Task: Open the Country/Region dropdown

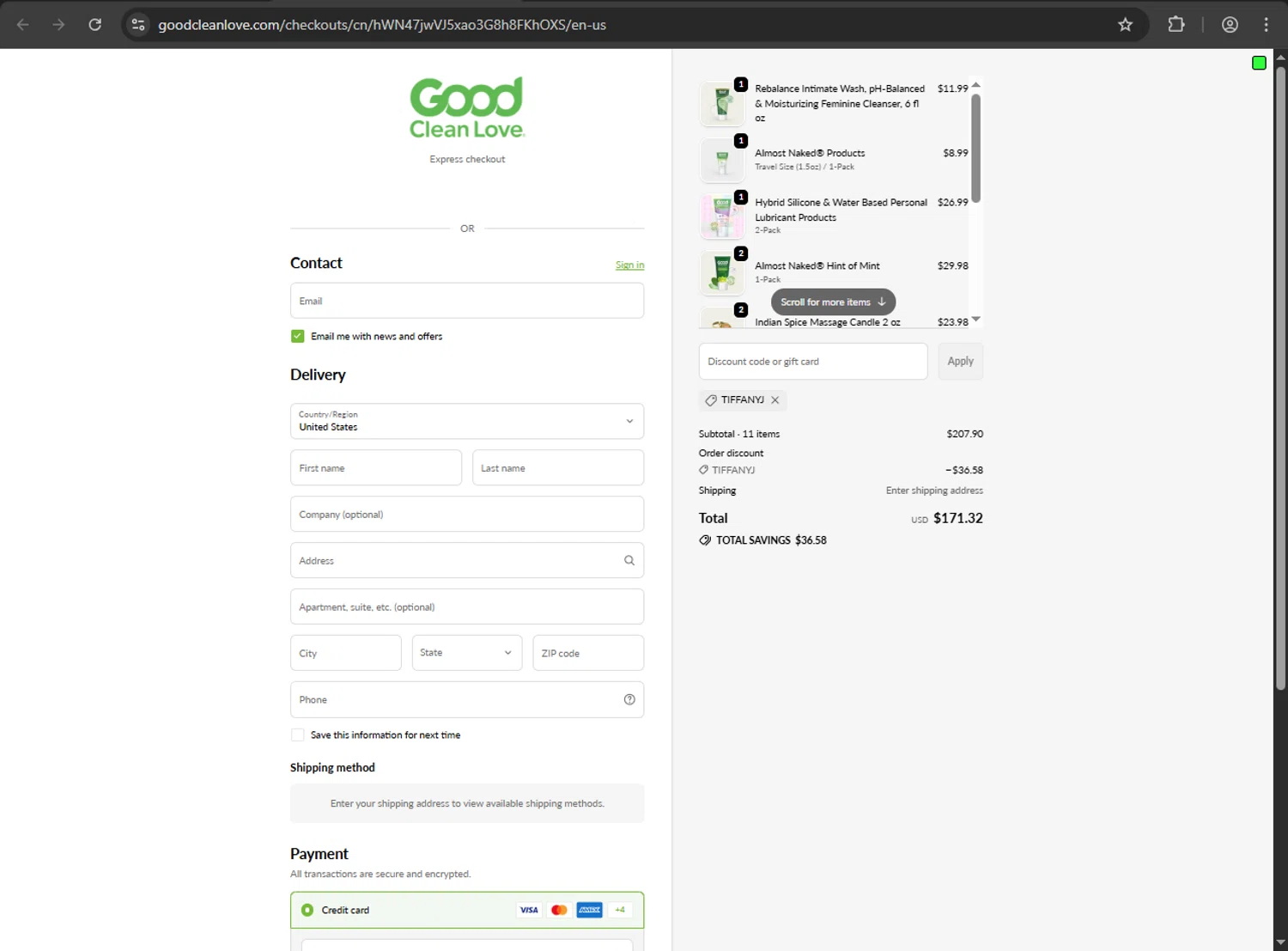Action: (x=467, y=421)
